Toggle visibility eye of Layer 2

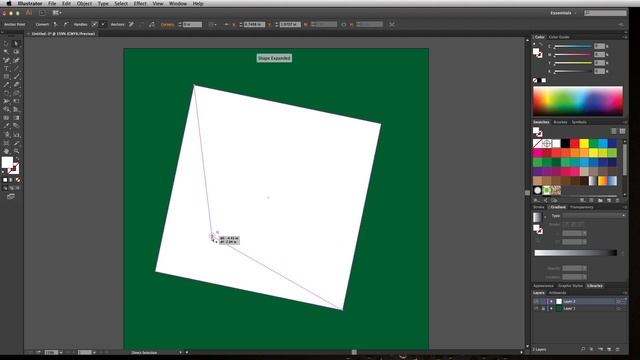pos(536,301)
